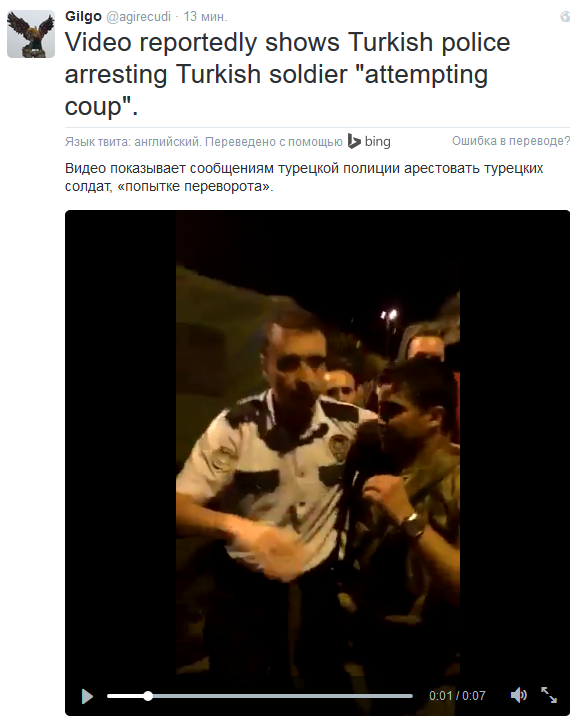Image resolution: width=570 pixels, height=718 pixels.
Task: Click the Russian translated tweet text
Action: tap(304, 177)
